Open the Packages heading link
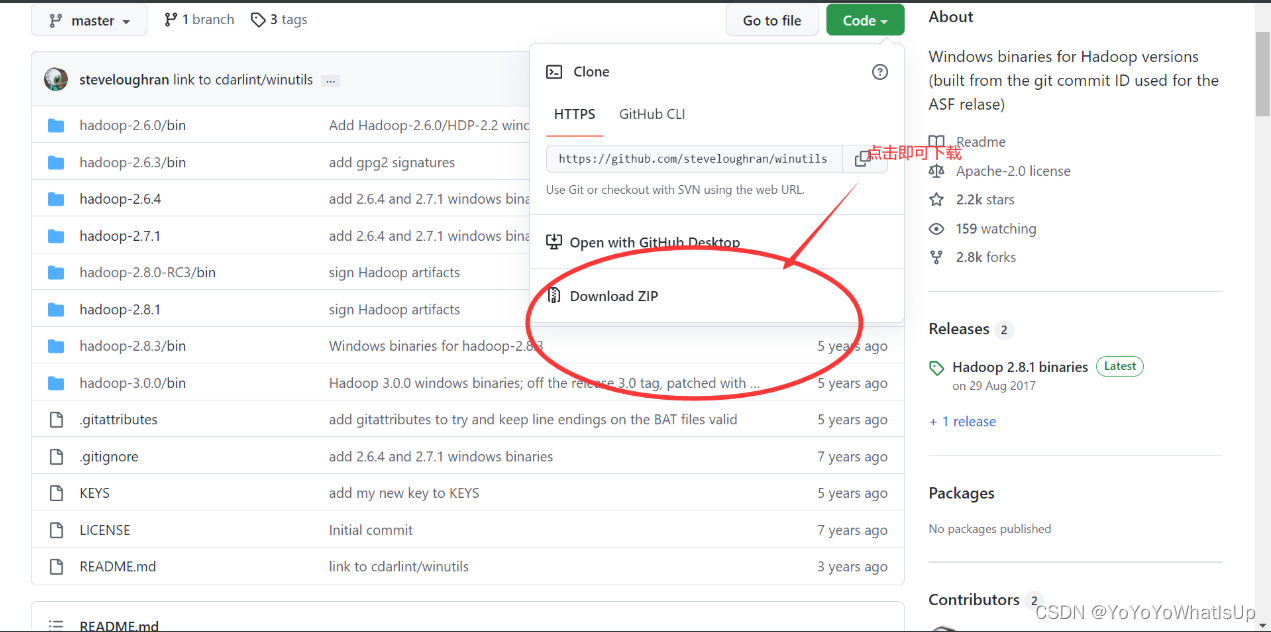Screen dimensions: 1271x632 click(x=961, y=493)
